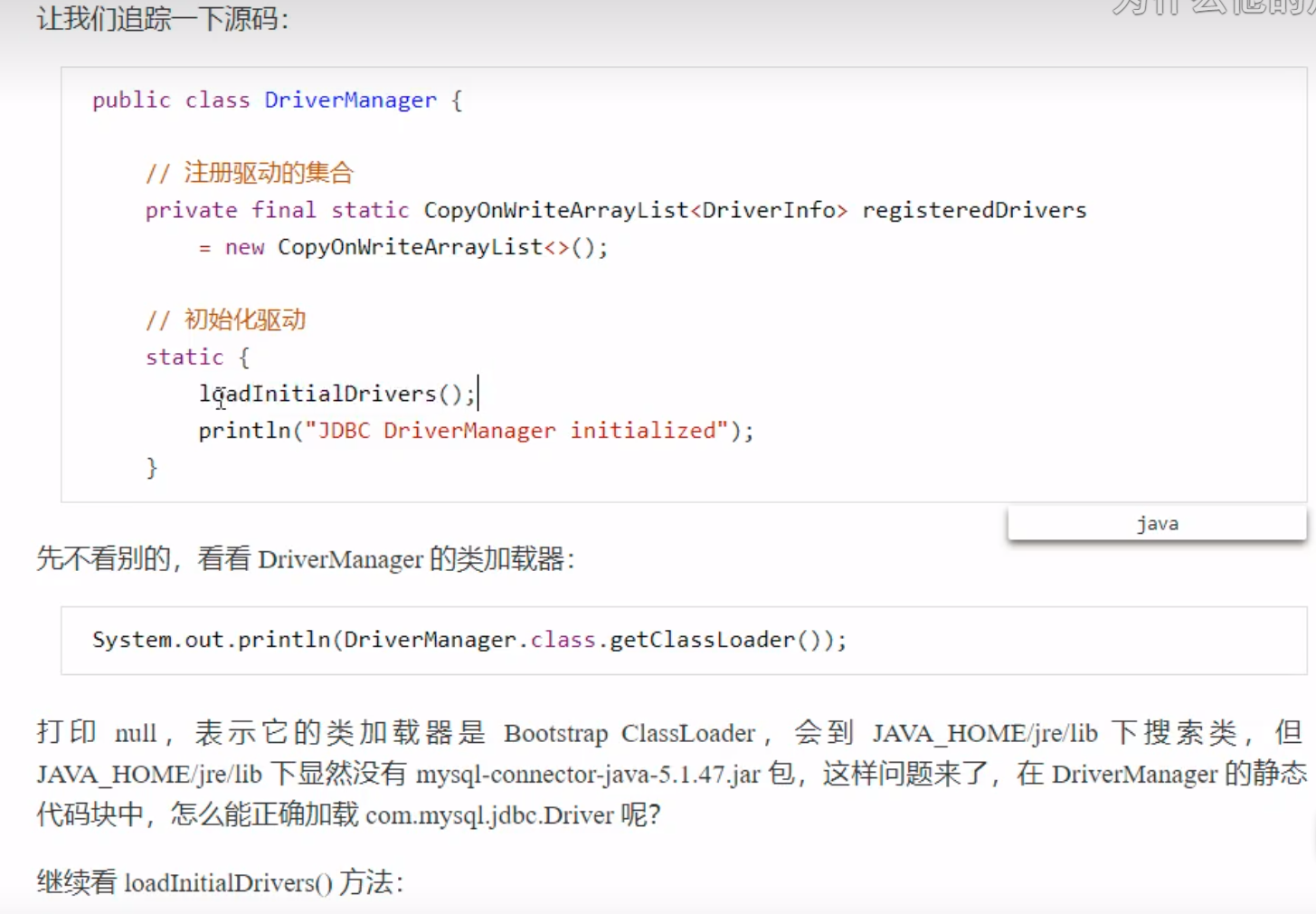Click the "static {" line
This screenshot has height=914, width=1316.
(x=197, y=357)
